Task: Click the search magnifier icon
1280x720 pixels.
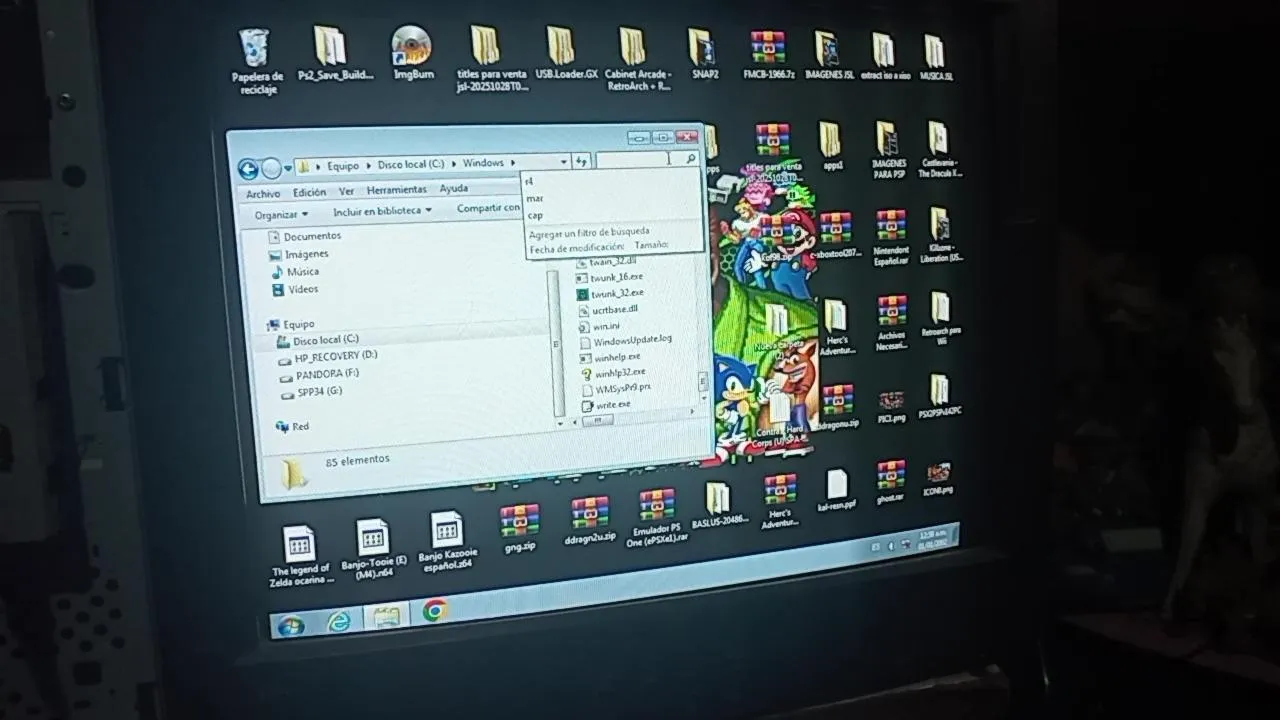Action: [x=689, y=159]
